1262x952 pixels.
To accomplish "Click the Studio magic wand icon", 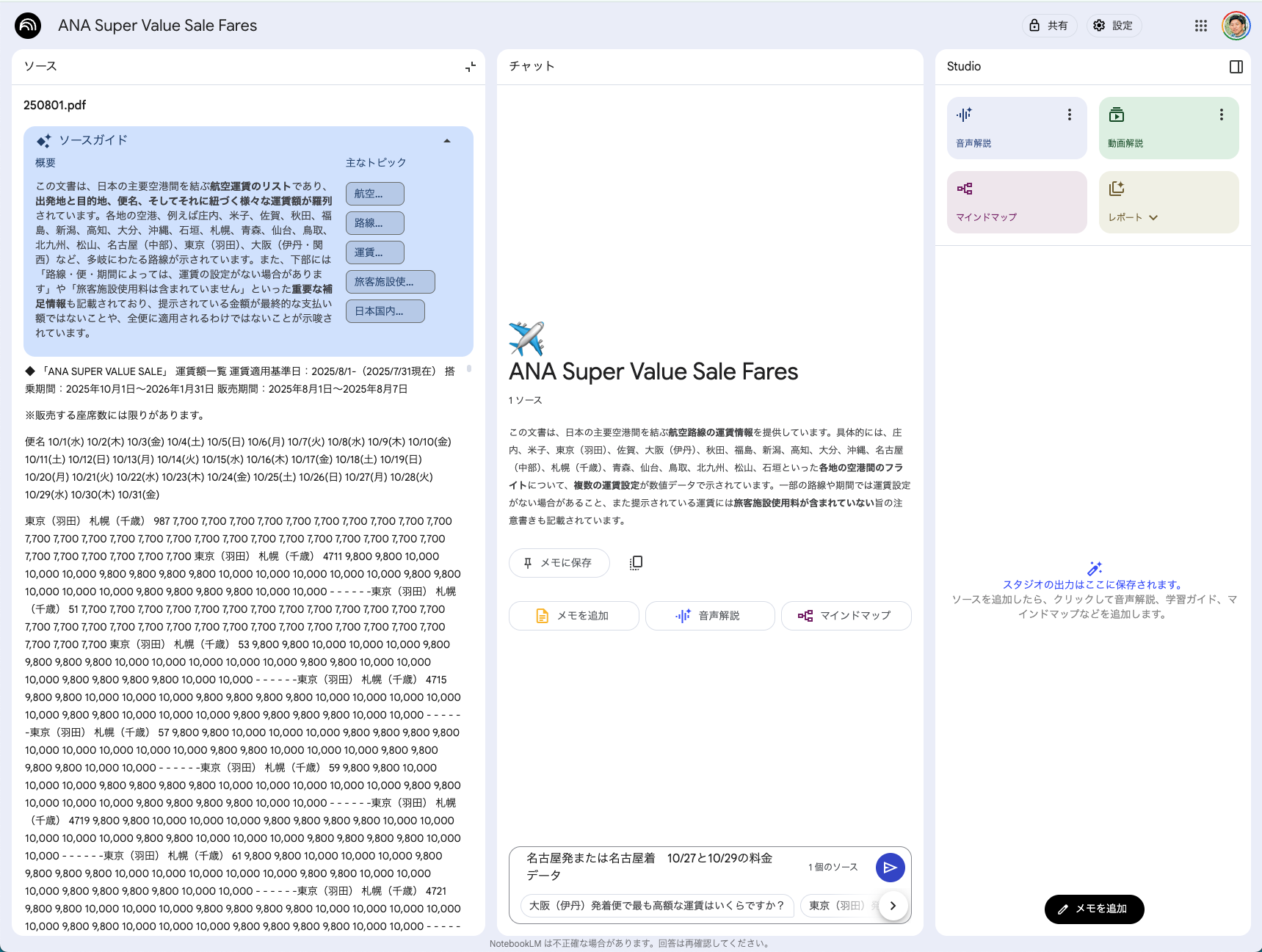I will tap(1095, 568).
